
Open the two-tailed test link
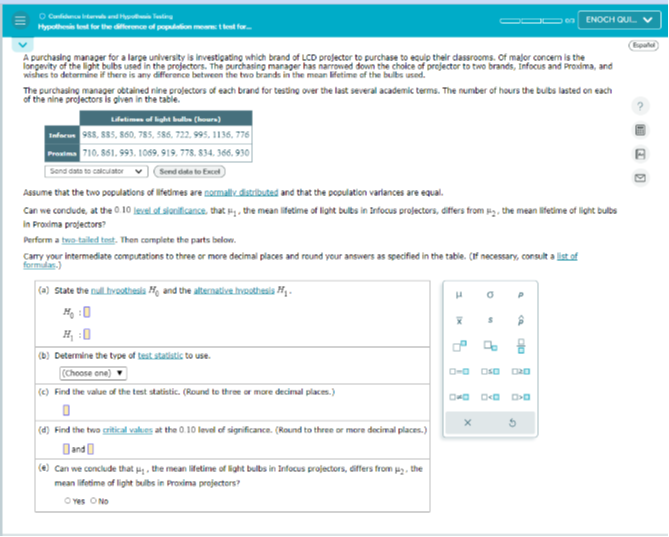88,240
